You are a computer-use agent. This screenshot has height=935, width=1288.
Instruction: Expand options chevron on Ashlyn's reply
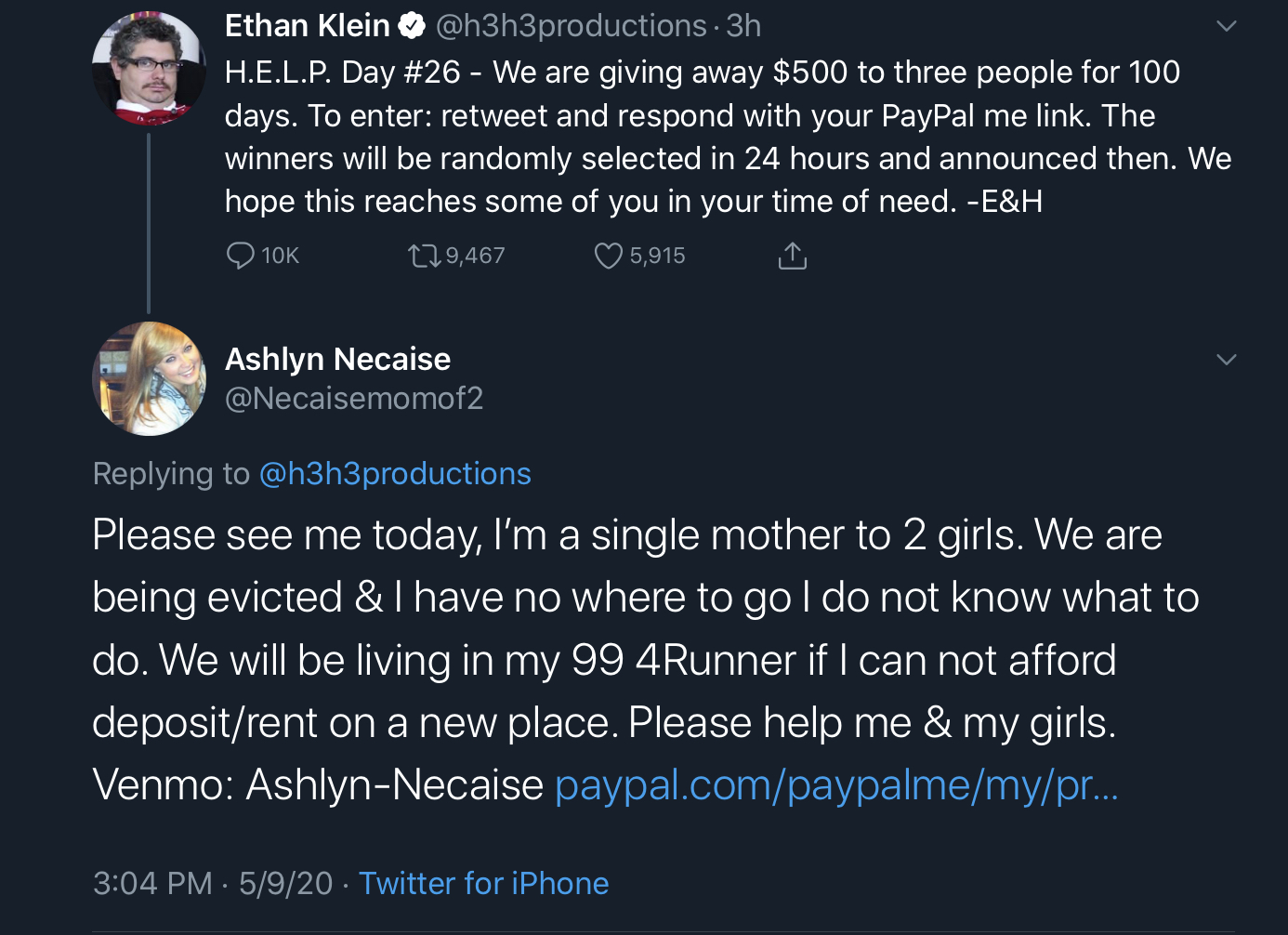1227,360
